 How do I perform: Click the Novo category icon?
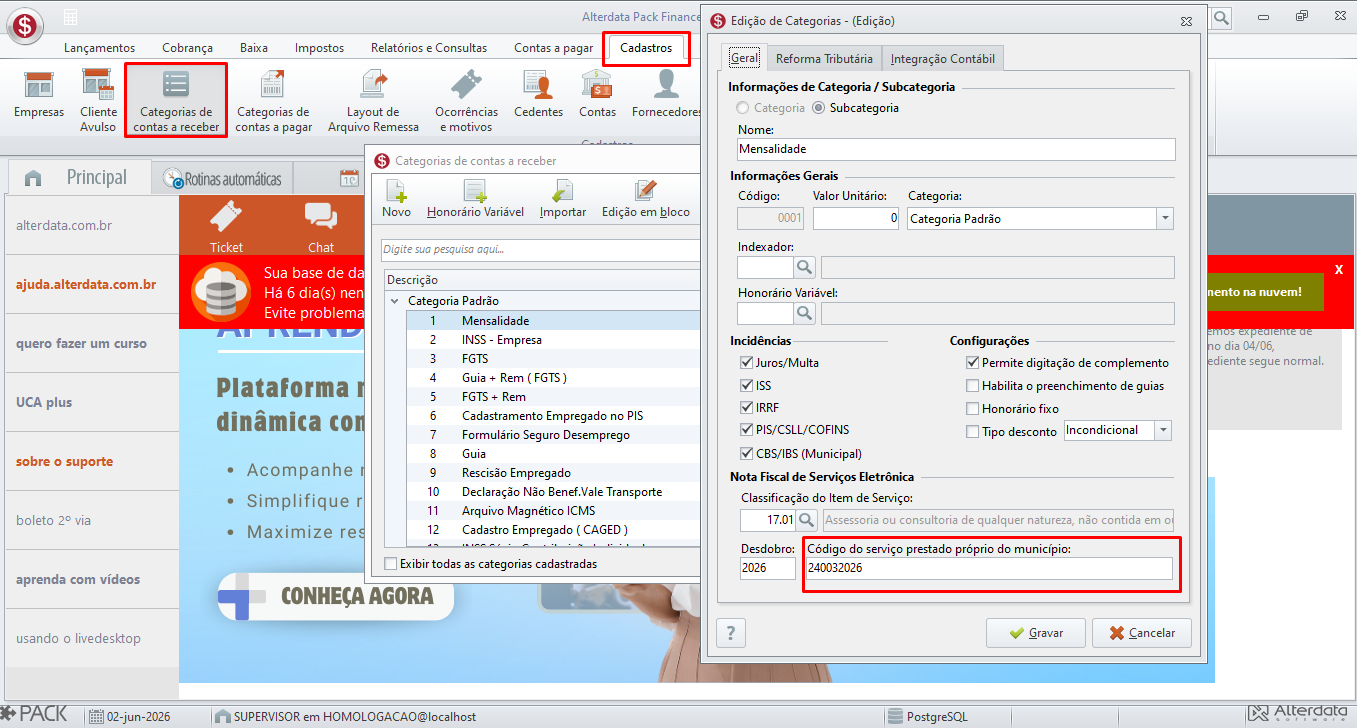[x=396, y=199]
